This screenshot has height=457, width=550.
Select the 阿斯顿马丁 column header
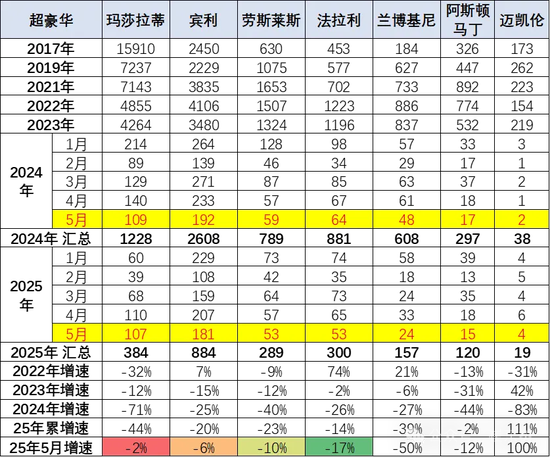[468, 20]
